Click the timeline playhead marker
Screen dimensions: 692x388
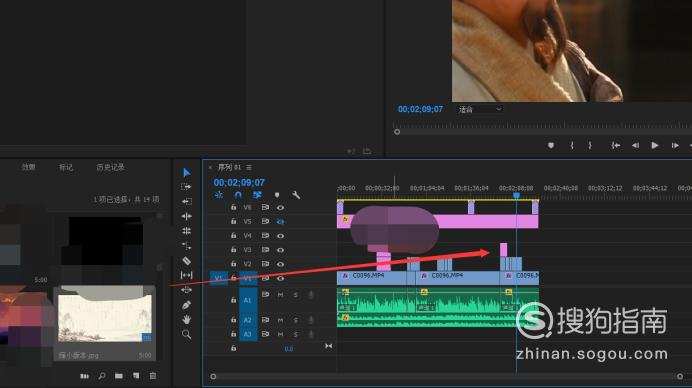516,195
